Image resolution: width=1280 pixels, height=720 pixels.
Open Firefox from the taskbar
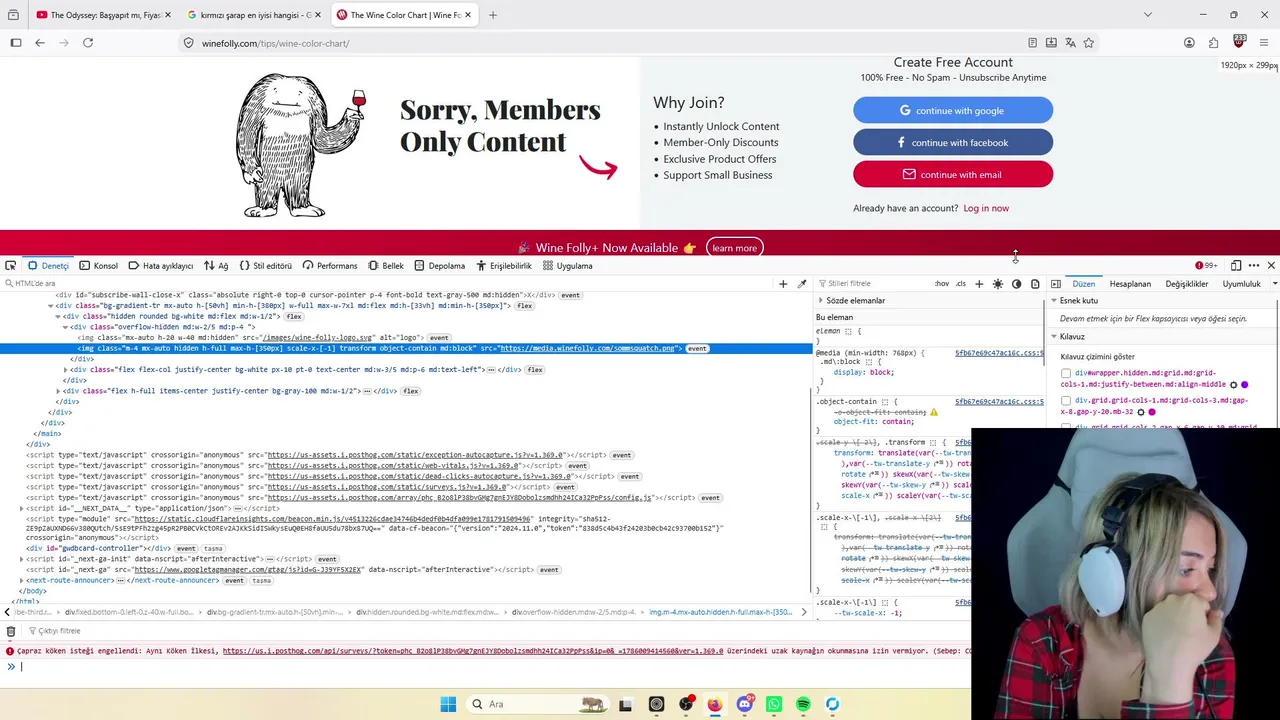[715, 704]
